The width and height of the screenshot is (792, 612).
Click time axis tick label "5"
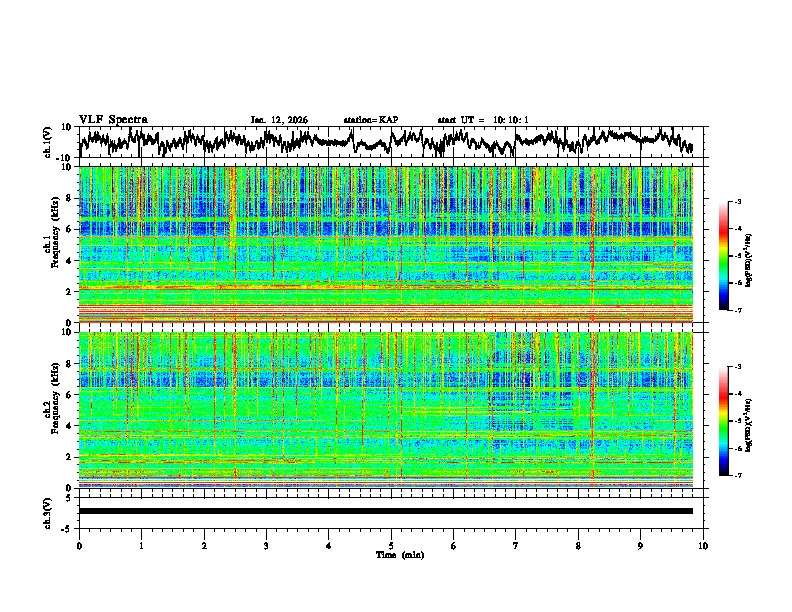tap(391, 546)
